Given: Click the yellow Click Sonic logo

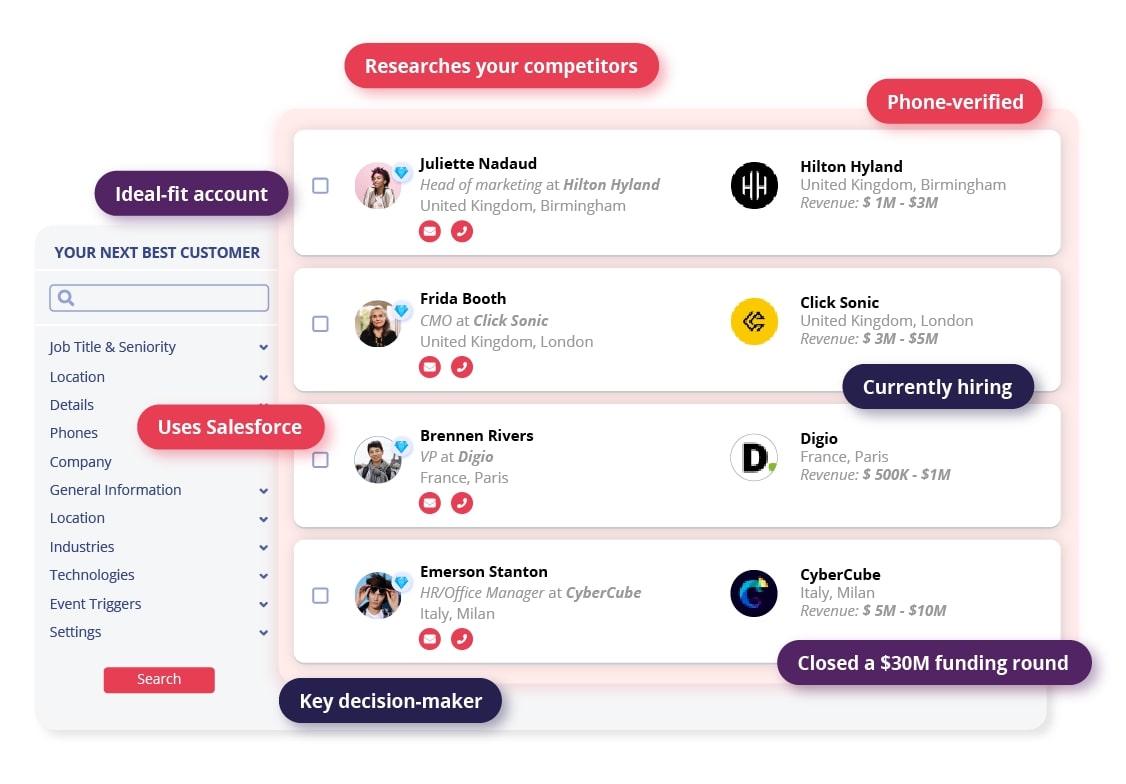Looking at the screenshot, I should (x=754, y=322).
